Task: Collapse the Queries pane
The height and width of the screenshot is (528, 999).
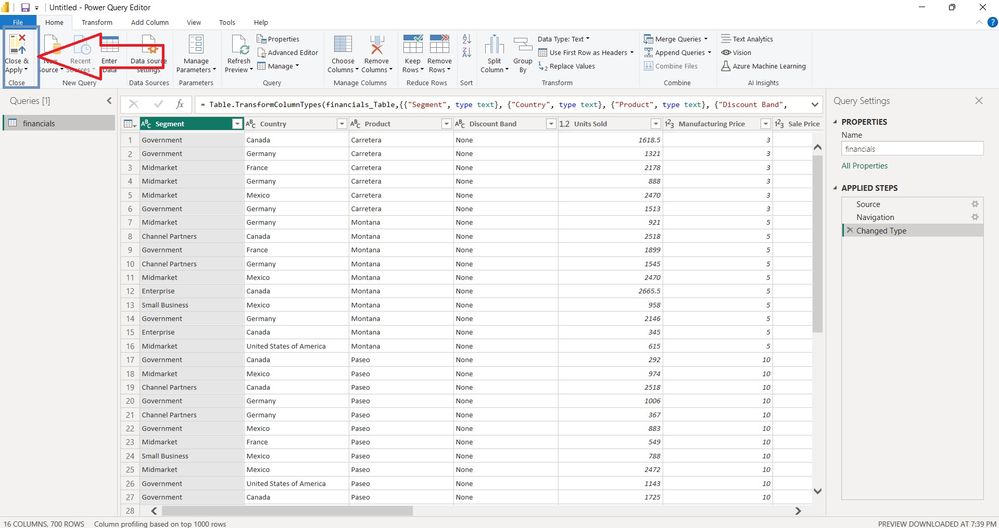Action: point(109,101)
